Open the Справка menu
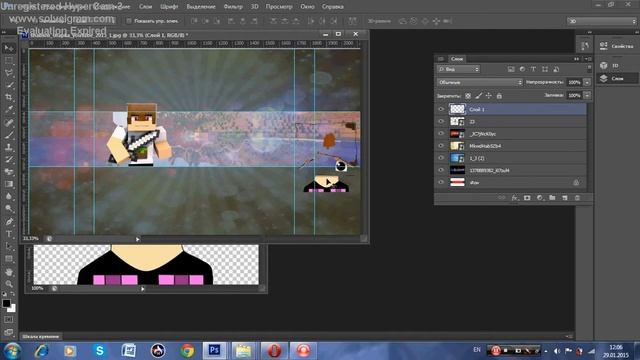This screenshot has height=360, width=640. [x=333, y=7]
